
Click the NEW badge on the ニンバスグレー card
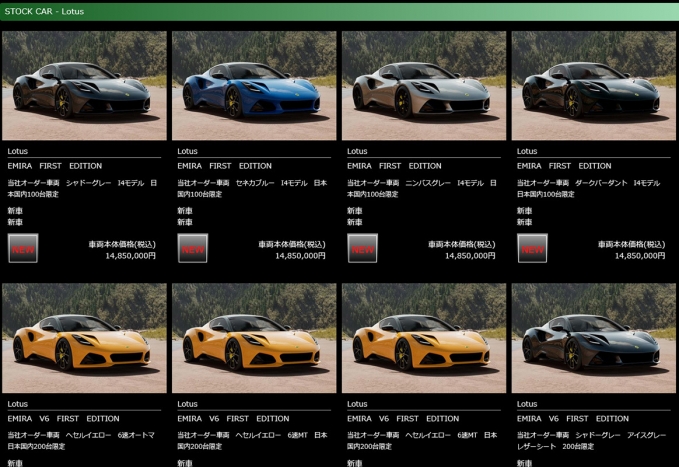pyautogui.click(x=362, y=248)
